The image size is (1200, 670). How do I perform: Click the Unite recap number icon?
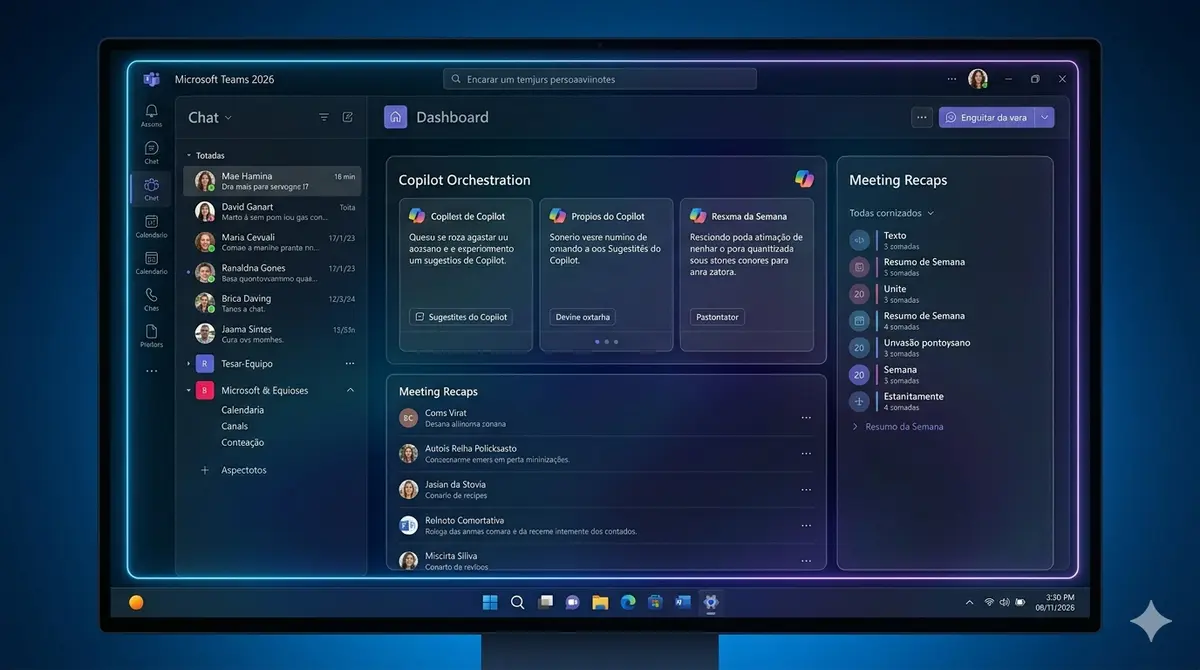[860, 294]
